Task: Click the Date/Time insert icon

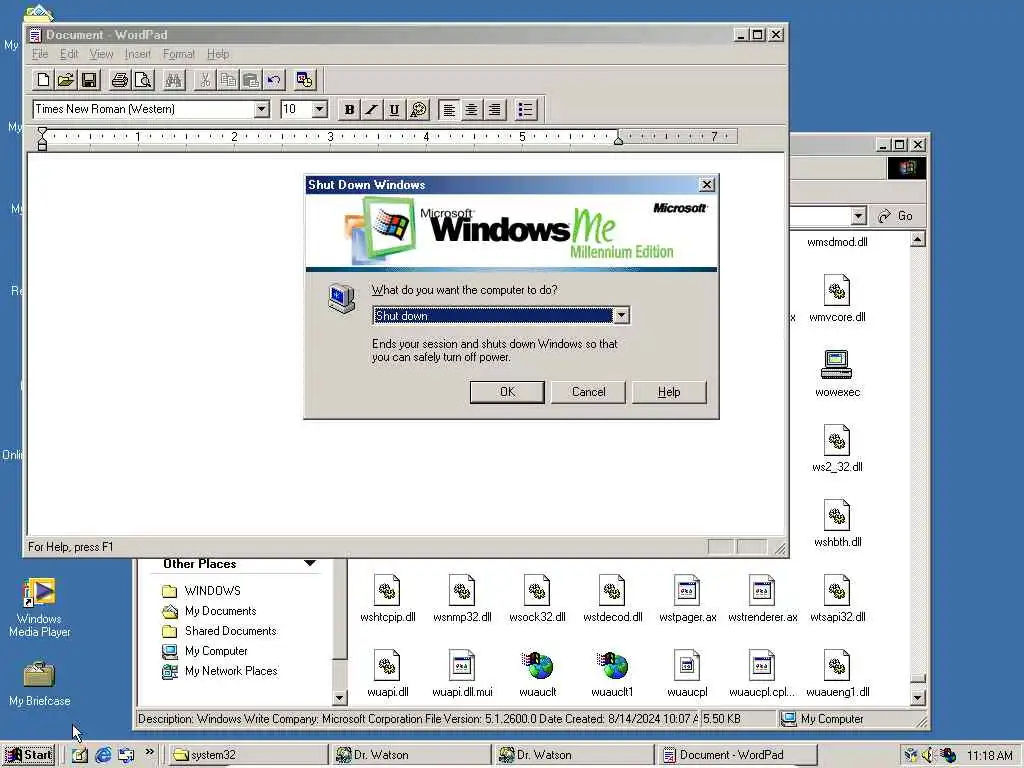Action: [x=304, y=80]
